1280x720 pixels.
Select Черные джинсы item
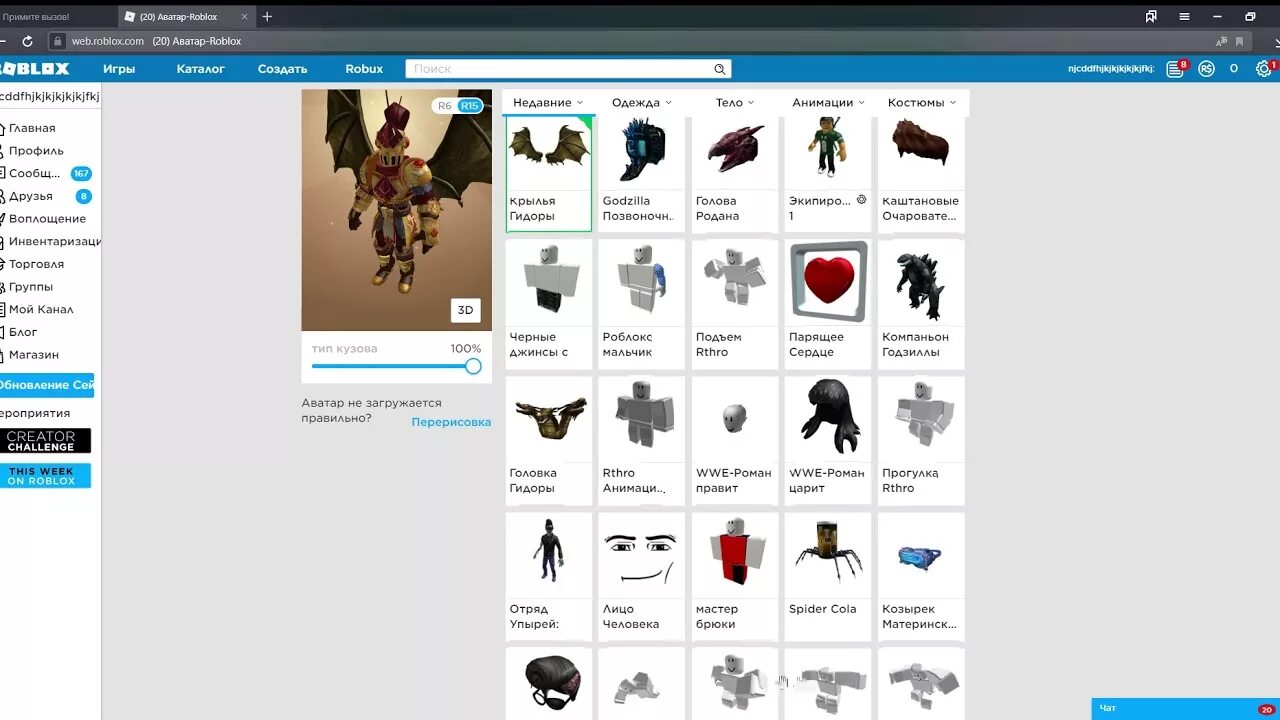(549, 304)
